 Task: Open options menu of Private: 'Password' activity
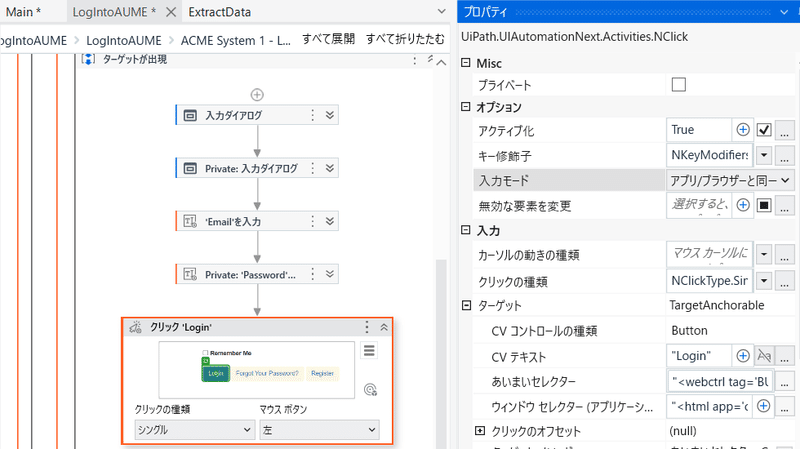pos(313,275)
